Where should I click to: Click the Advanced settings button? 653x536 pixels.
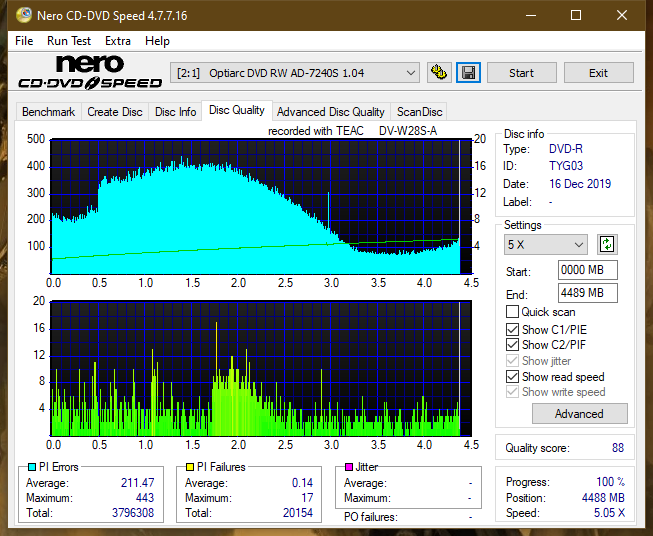[x=579, y=414]
